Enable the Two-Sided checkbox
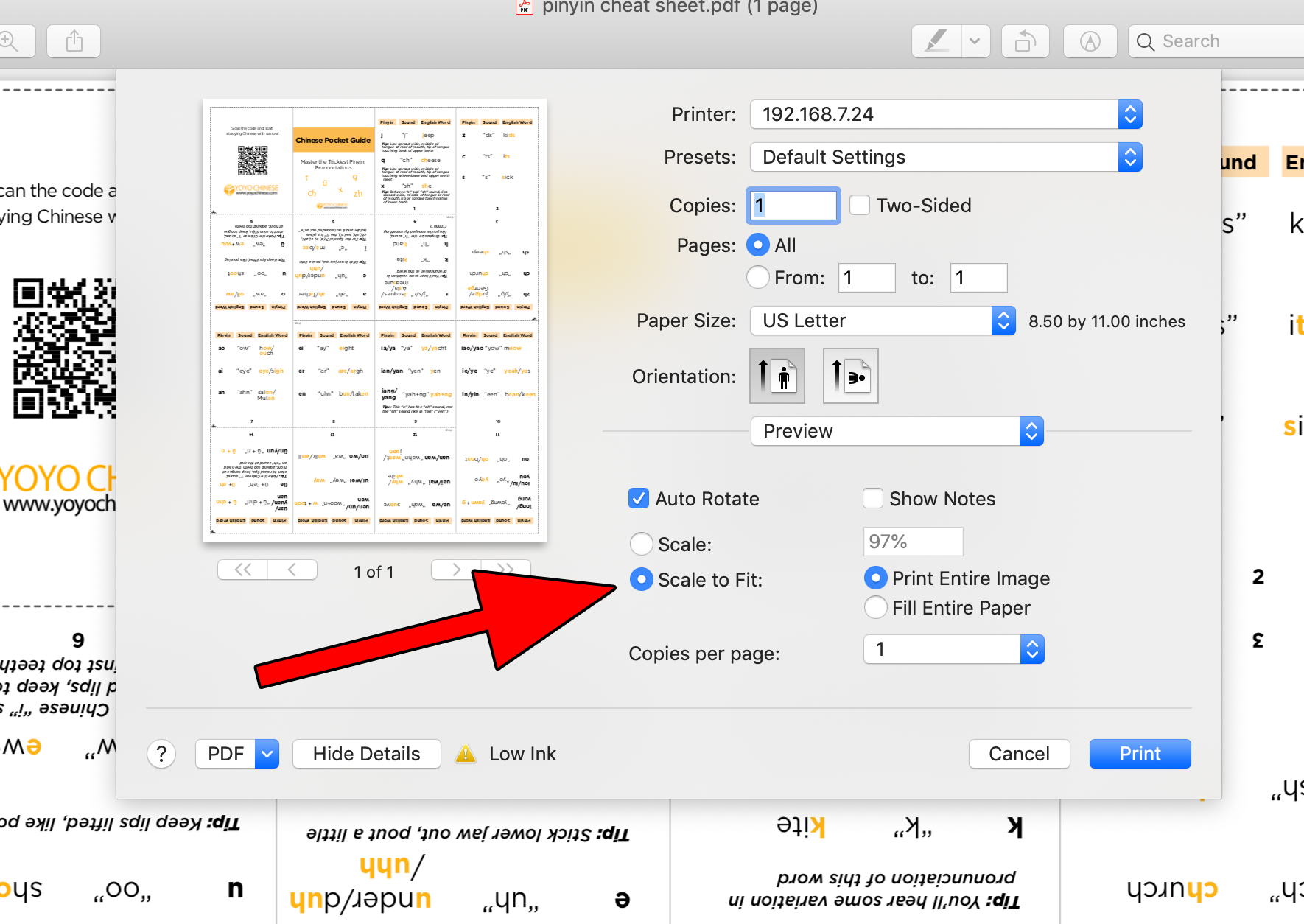1304x924 pixels. (860, 205)
